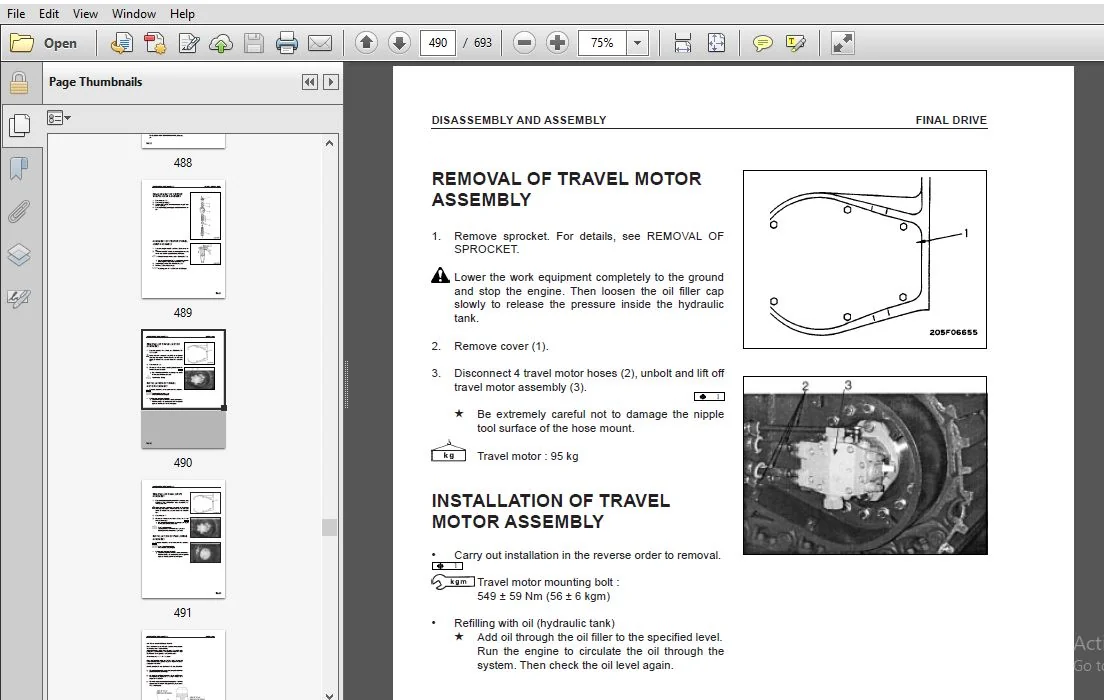Image resolution: width=1104 pixels, height=700 pixels.
Task: Open the File menu
Action: [x=15, y=13]
